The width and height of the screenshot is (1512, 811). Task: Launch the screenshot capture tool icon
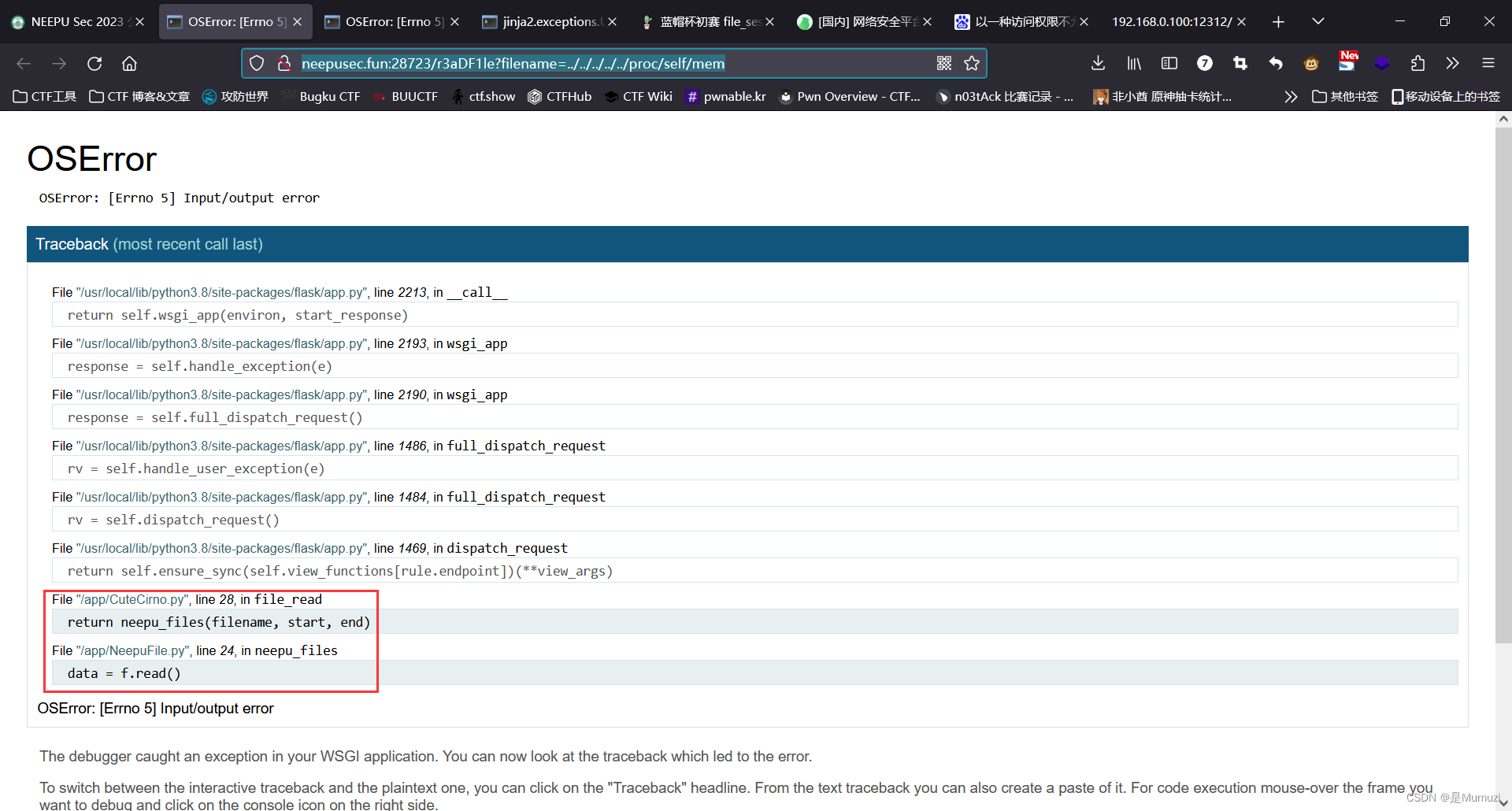[x=1241, y=63]
